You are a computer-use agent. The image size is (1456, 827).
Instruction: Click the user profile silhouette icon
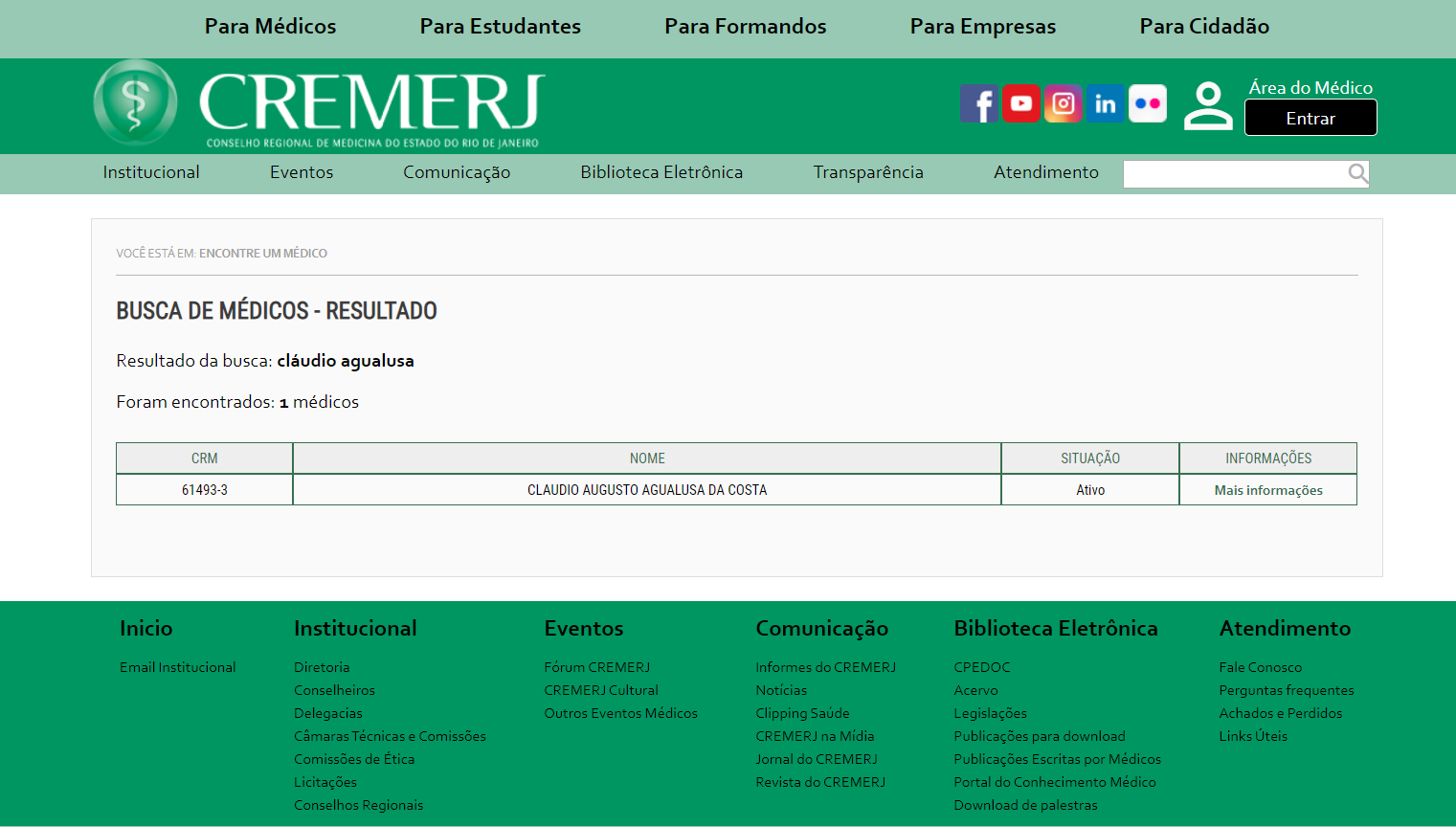click(1208, 105)
